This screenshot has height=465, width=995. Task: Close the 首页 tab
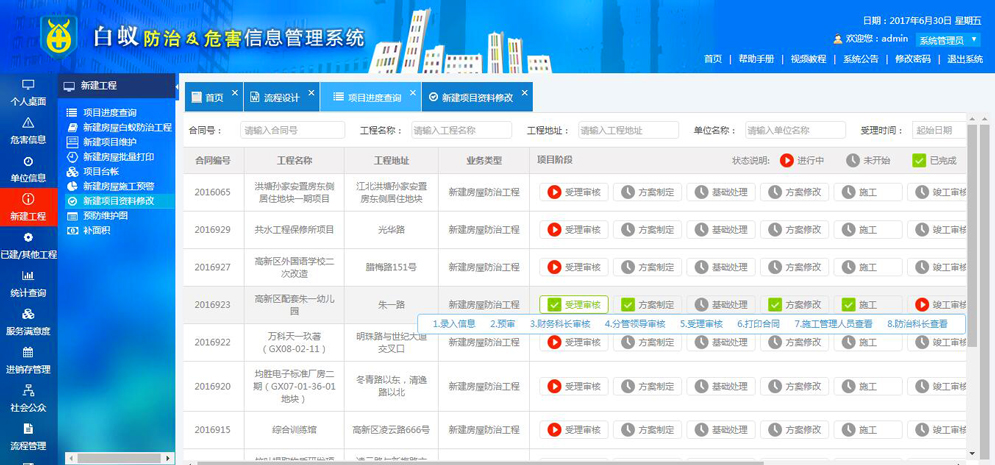point(235,93)
